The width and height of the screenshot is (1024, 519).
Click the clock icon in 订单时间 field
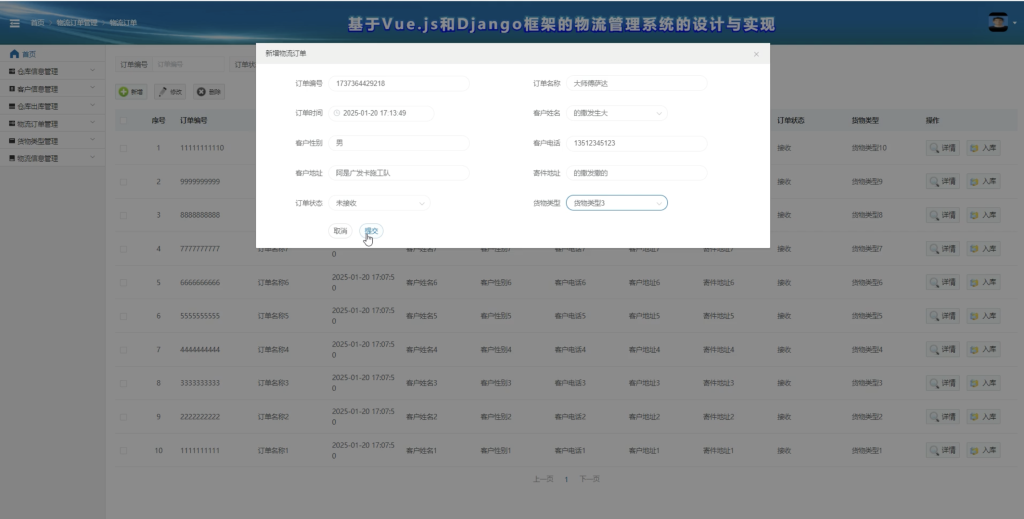coord(337,113)
